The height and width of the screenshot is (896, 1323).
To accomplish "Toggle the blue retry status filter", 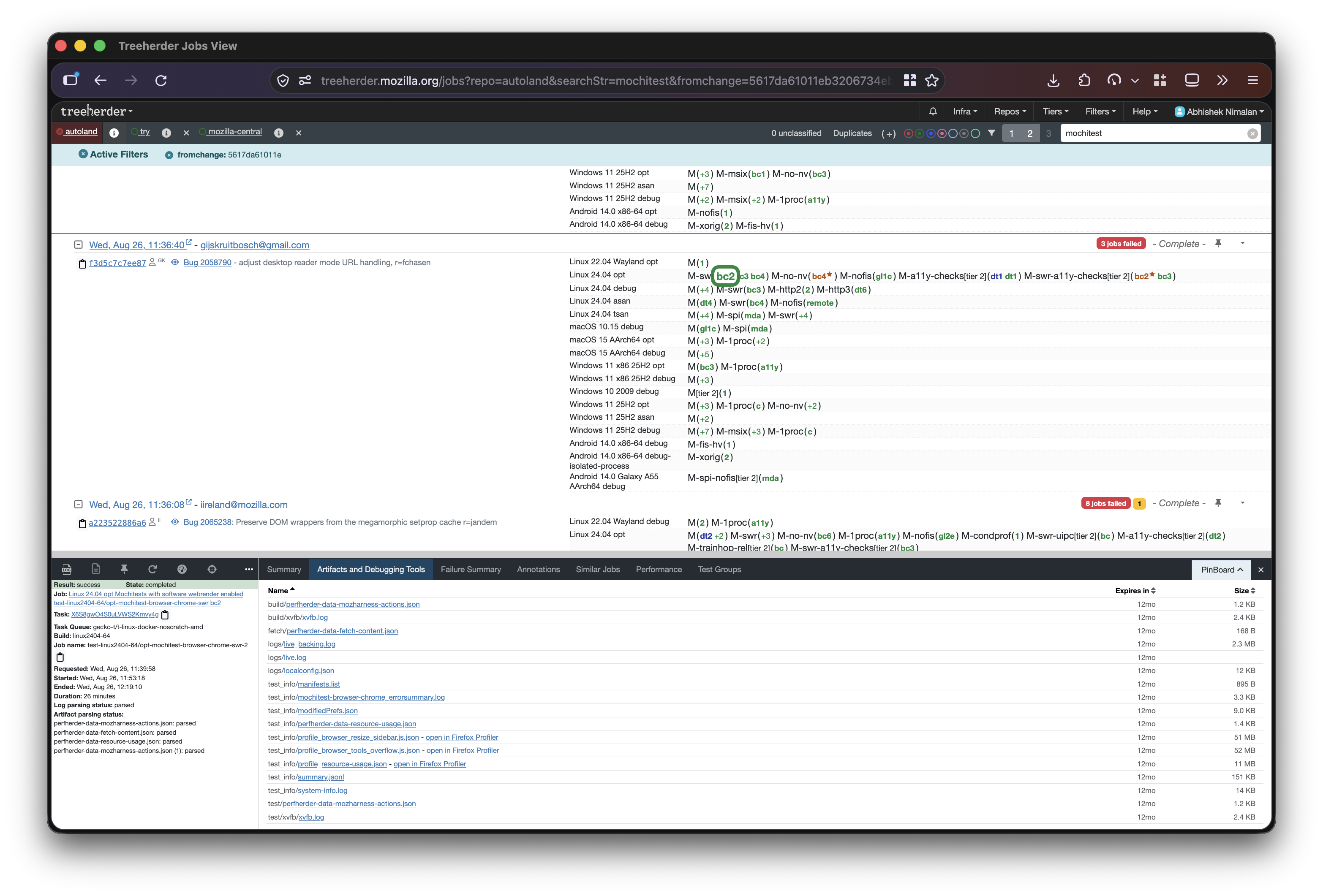I will click(931, 134).
